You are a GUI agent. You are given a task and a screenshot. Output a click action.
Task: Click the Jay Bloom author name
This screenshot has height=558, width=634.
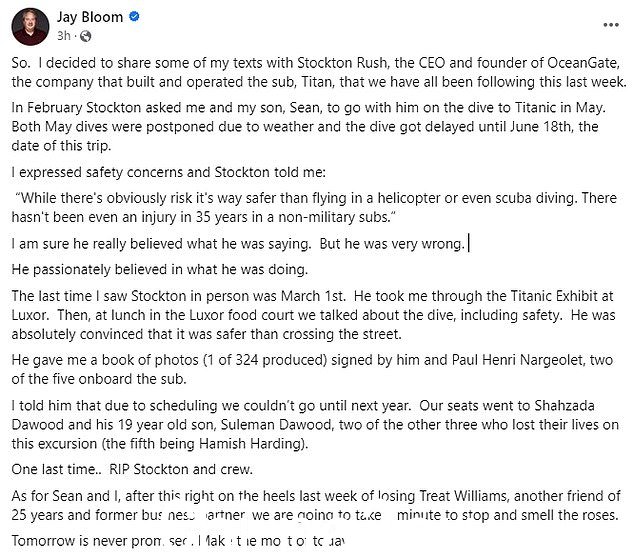click(x=90, y=17)
